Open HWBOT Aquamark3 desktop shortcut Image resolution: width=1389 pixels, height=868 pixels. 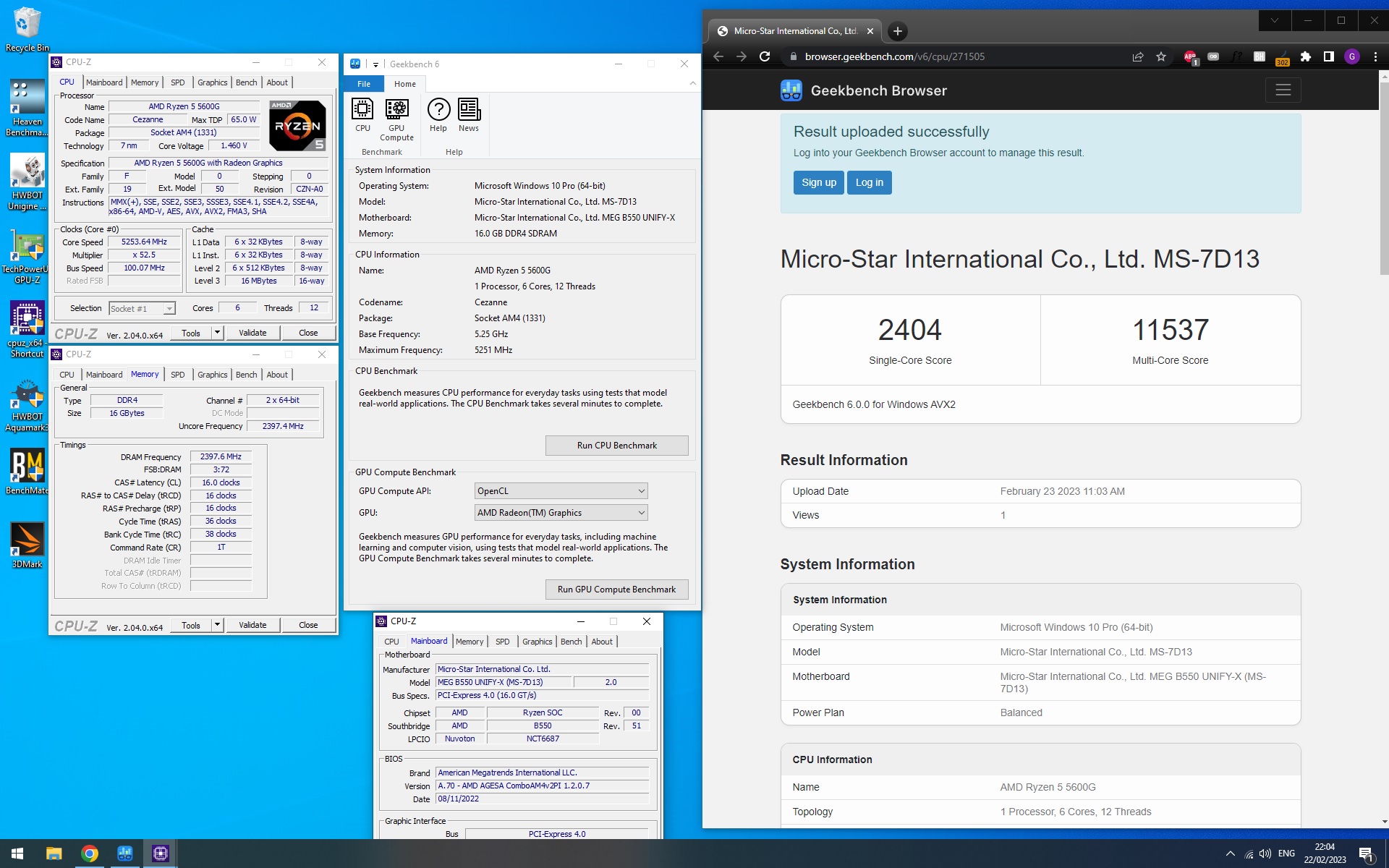pyautogui.click(x=27, y=404)
